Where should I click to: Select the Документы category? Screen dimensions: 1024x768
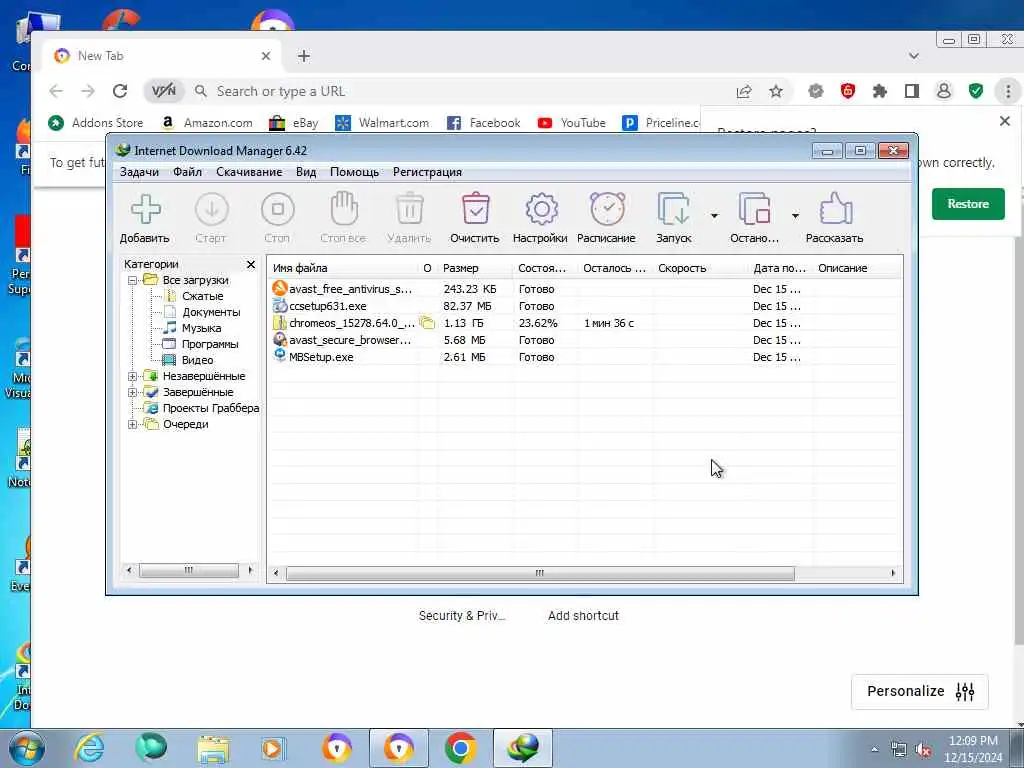coord(211,312)
